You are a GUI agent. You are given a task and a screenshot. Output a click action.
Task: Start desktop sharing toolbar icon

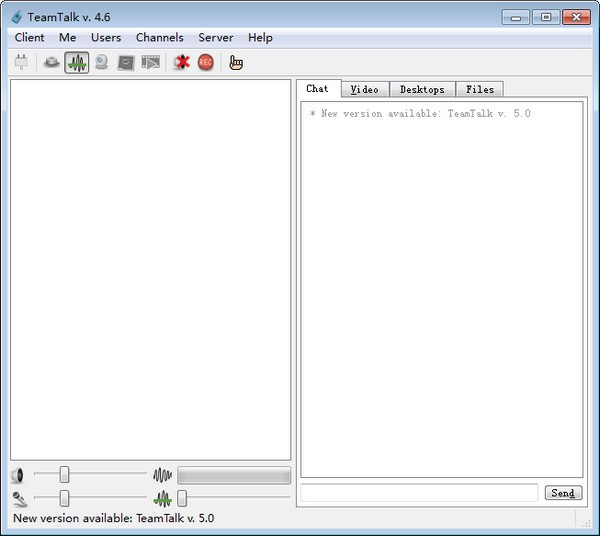pyautogui.click(x=126, y=63)
